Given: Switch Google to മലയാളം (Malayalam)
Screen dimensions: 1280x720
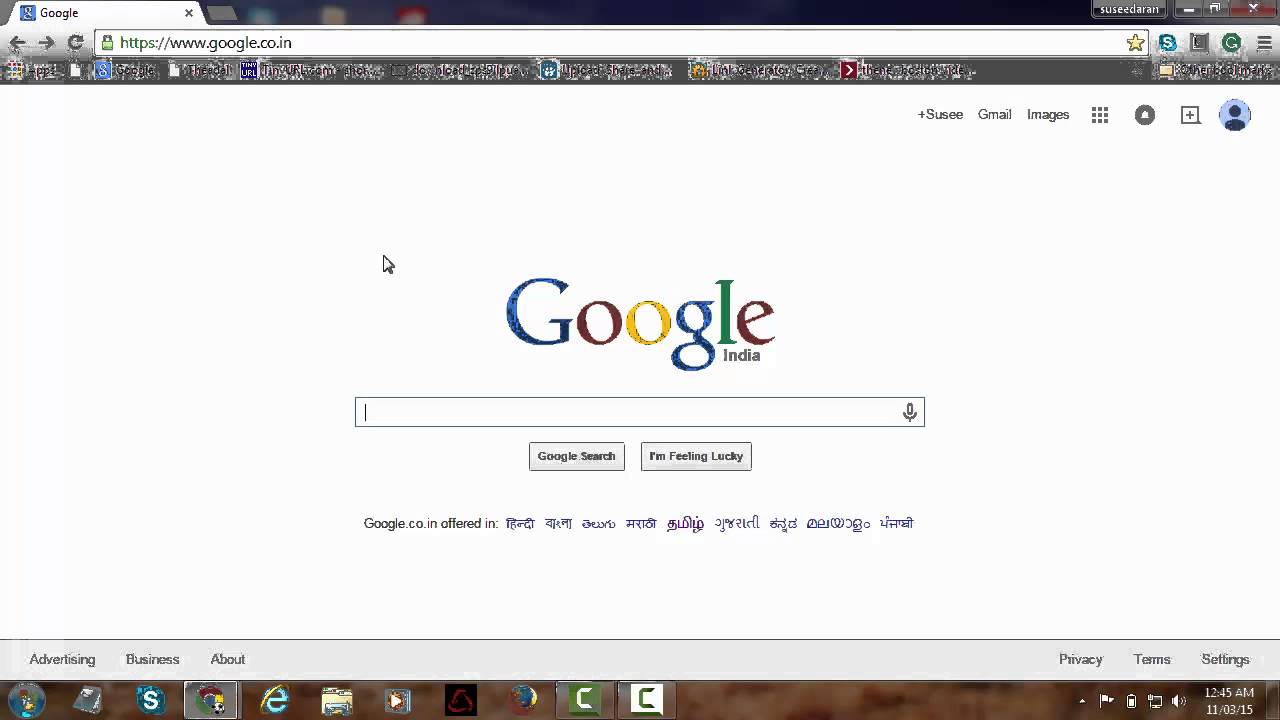Looking at the screenshot, I should click(839, 523).
